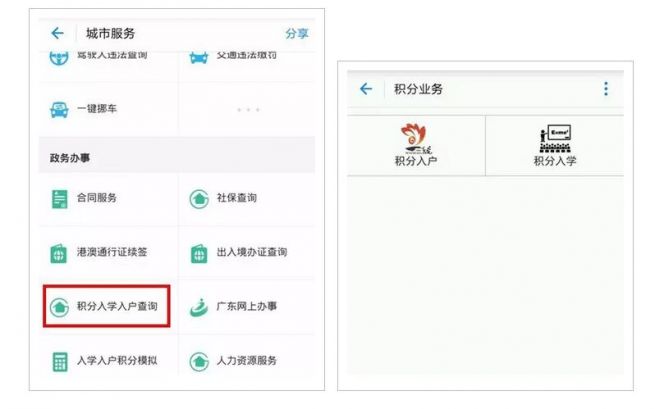Click the 分享 link
655x409 pixels.
click(297, 33)
